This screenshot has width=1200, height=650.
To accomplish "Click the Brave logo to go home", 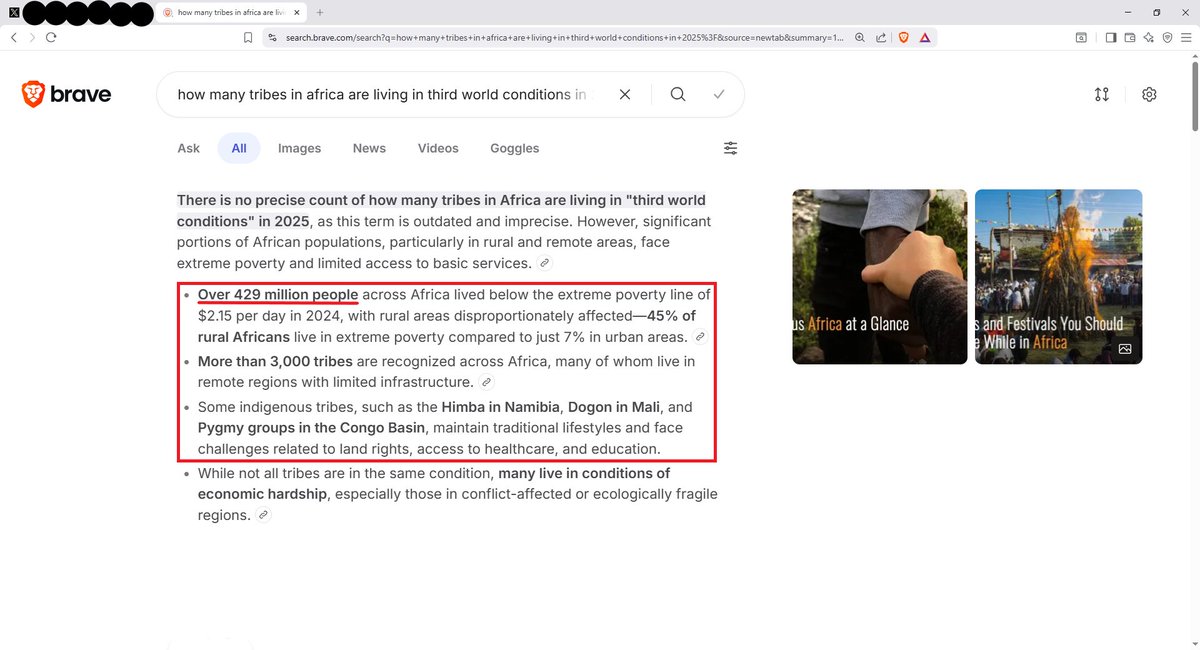I will point(66,94).
